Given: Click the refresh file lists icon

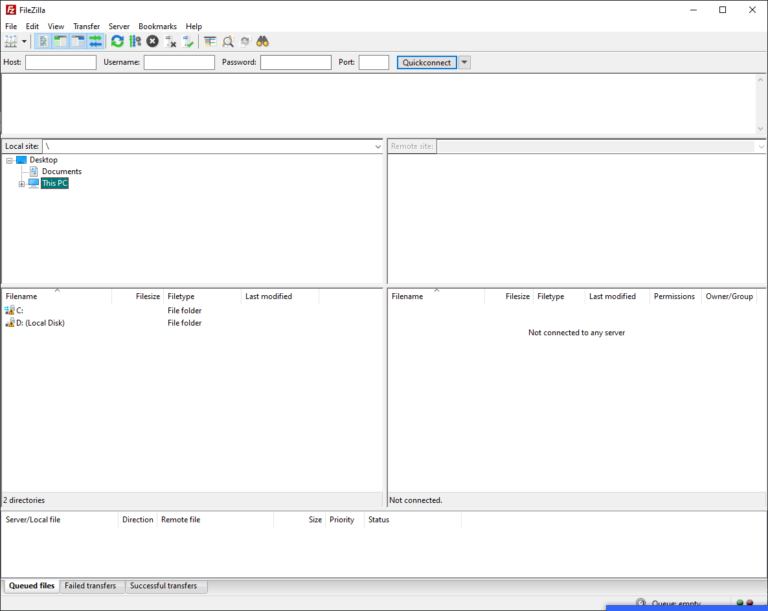Looking at the screenshot, I should [x=118, y=41].
